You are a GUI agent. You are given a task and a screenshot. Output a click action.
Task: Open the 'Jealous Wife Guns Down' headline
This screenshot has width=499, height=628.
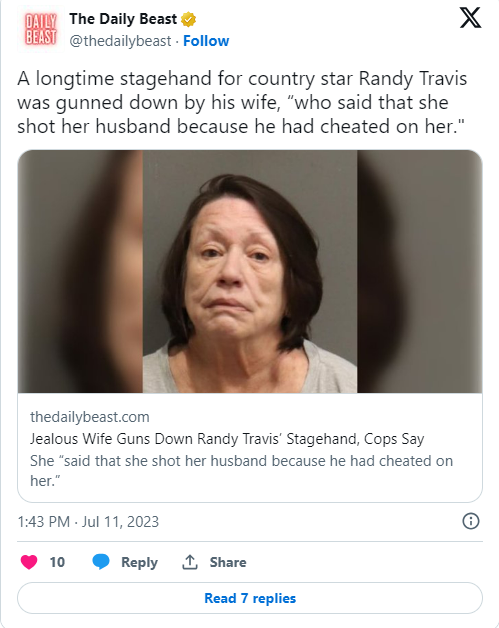[x=227, y=439]
